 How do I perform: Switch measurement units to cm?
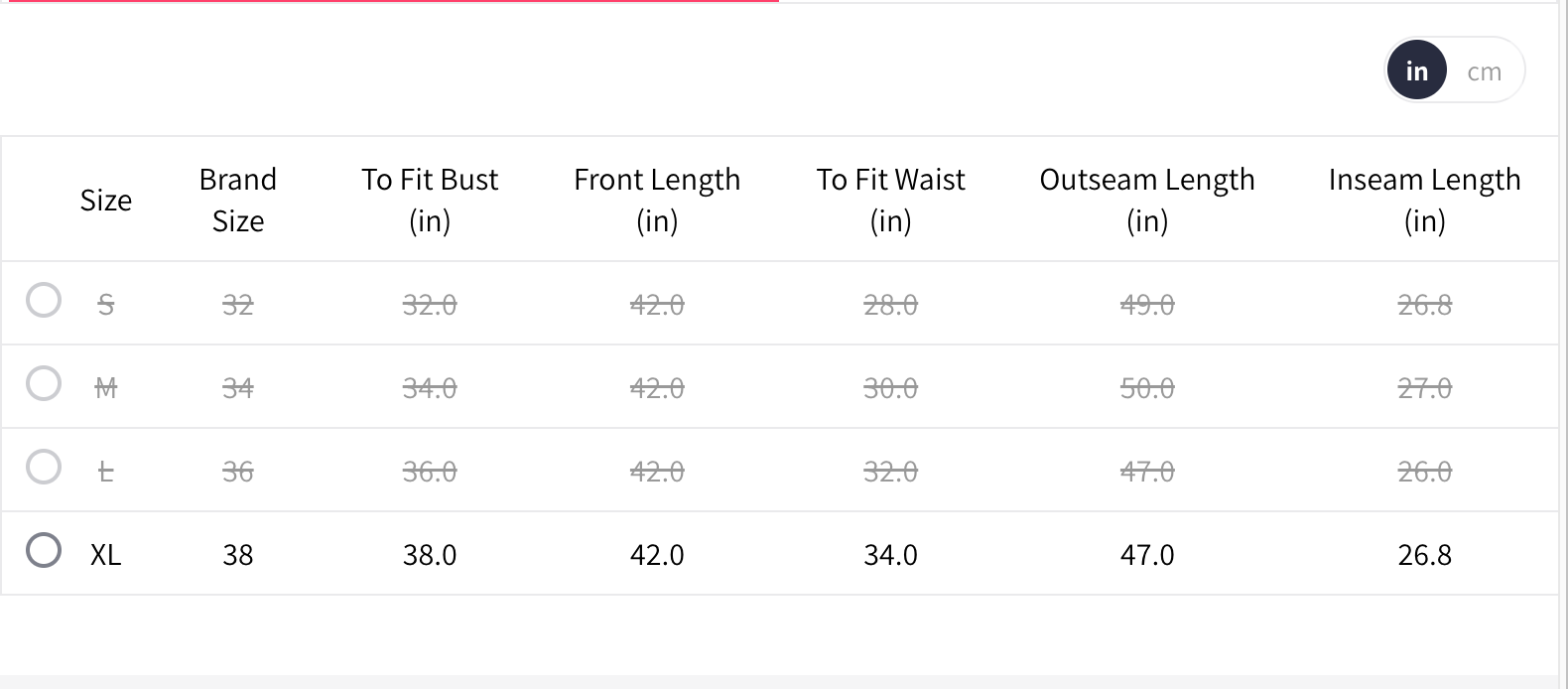coord(1484,71)
